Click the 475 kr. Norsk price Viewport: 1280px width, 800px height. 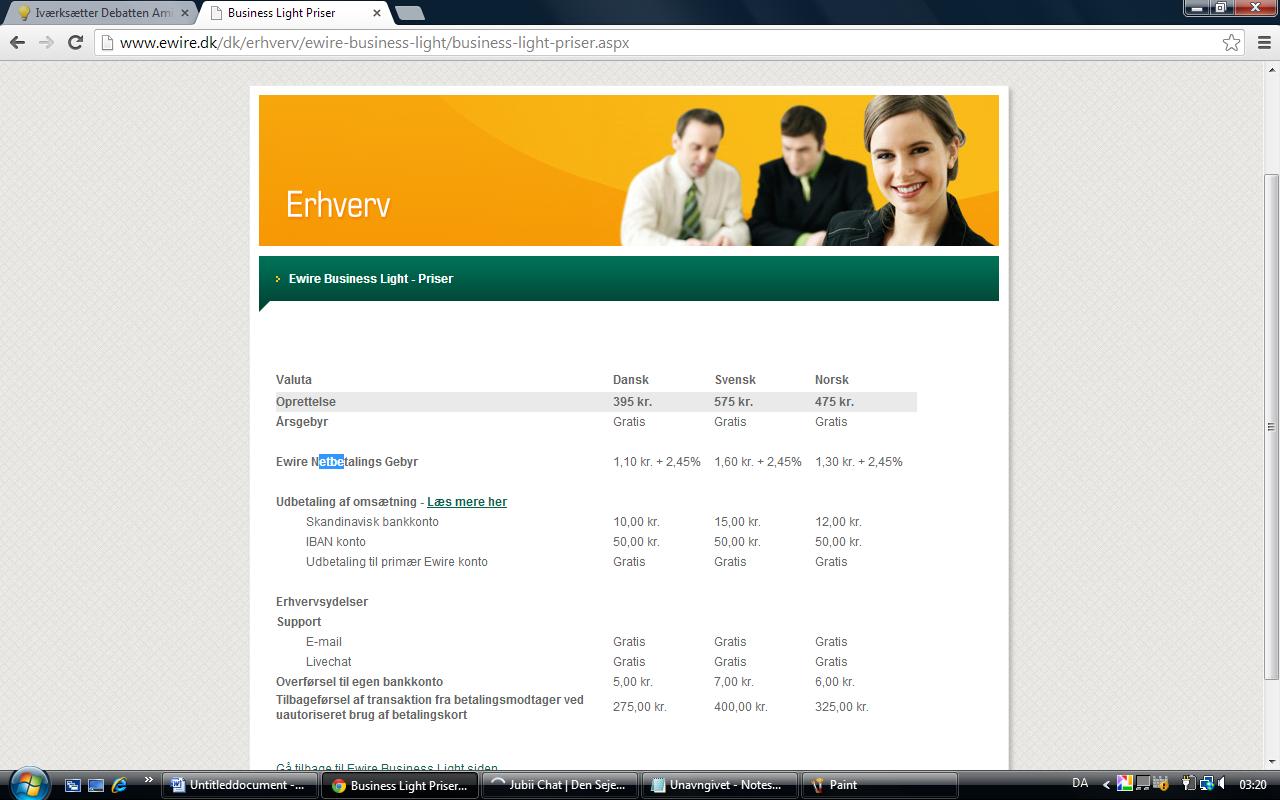835,402
